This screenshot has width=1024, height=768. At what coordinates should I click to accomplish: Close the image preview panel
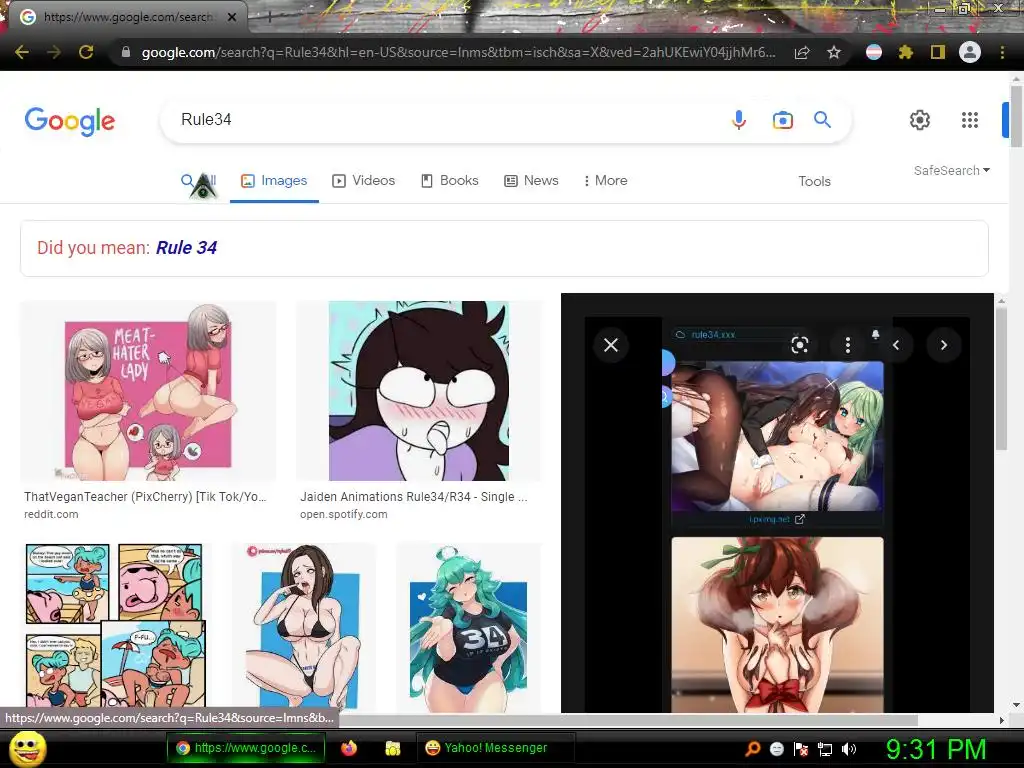611,345
